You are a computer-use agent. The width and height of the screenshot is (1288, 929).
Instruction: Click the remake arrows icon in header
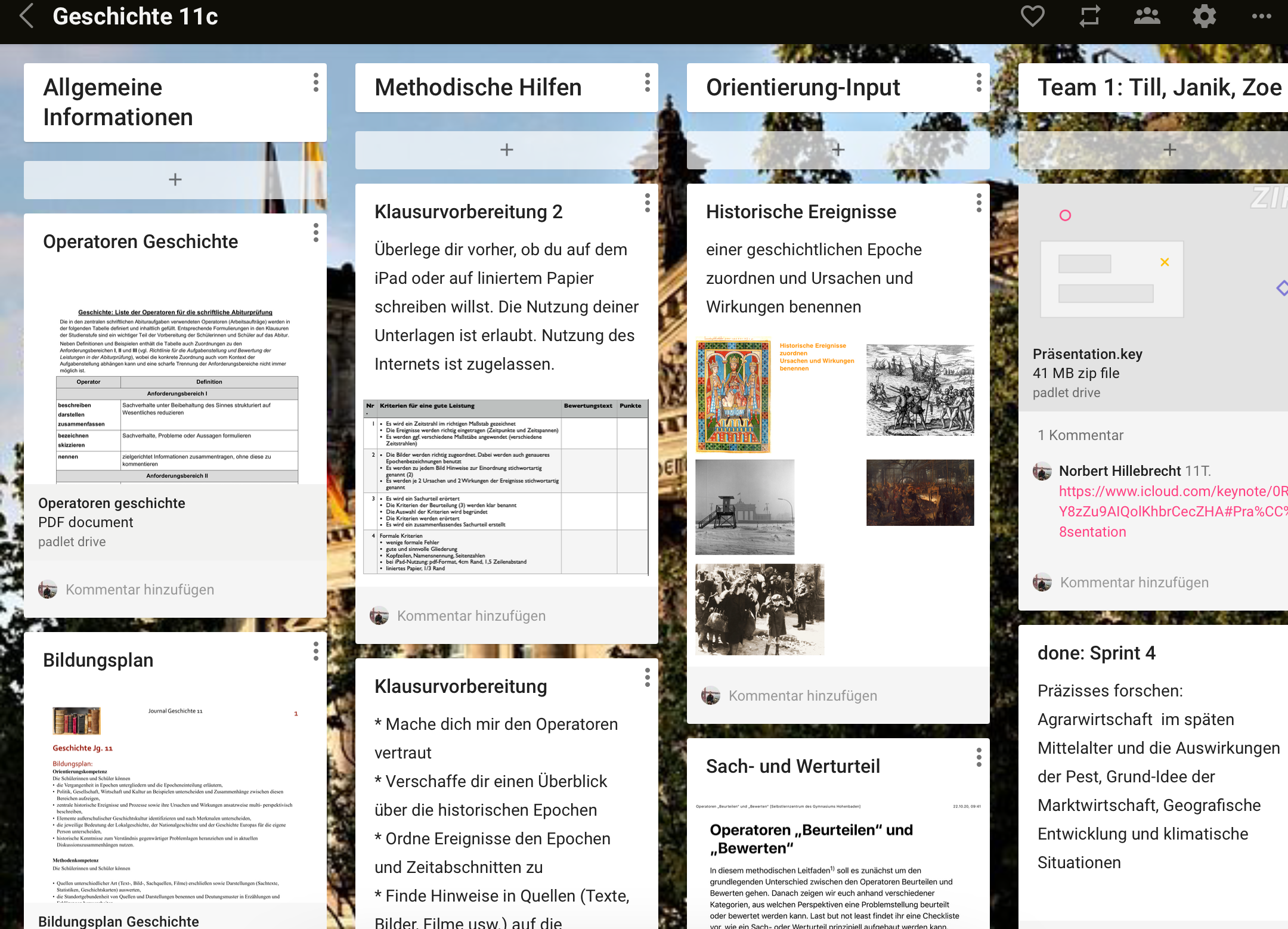click(x=1089, y=16)
